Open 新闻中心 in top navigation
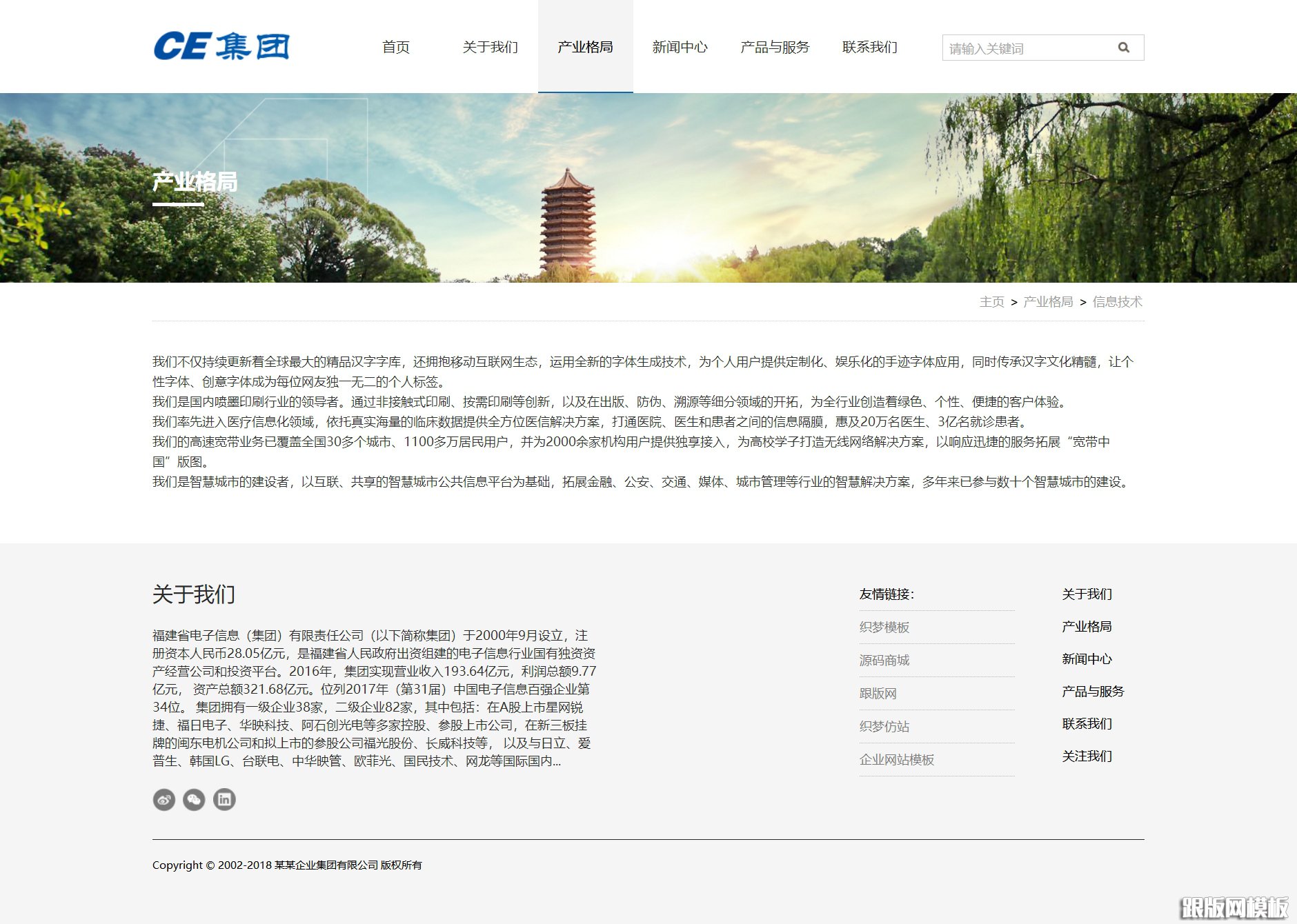The image size is (1297, 924). (x=680, y=47)
